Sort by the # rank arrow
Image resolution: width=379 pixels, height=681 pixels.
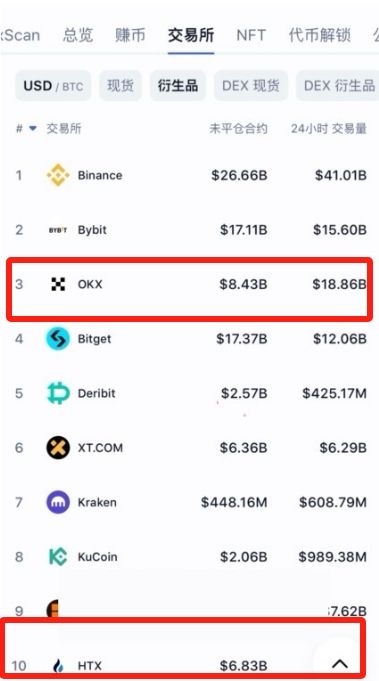(x=33, y=129)
